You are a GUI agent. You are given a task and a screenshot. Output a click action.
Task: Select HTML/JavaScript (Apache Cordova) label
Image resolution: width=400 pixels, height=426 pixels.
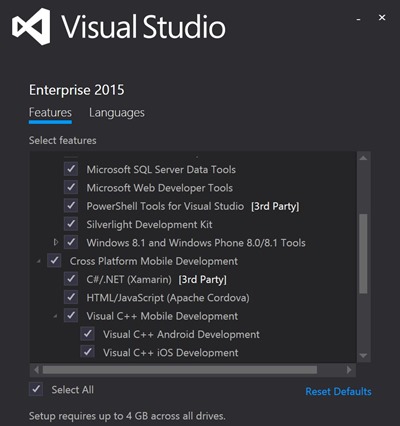pyautogui.click(x=168, y=298)
